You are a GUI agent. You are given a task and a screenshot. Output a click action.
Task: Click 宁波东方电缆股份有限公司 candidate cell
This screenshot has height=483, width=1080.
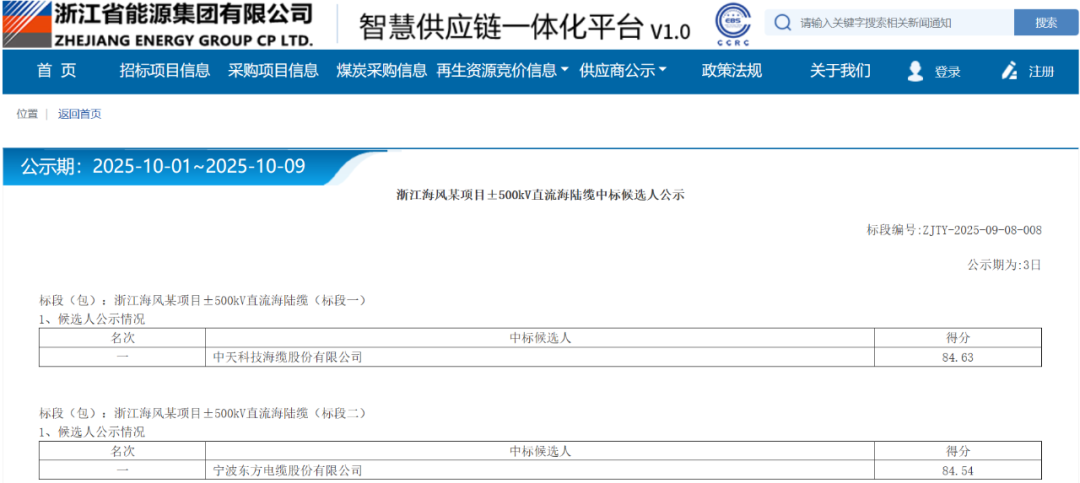(x=539, y=471)
